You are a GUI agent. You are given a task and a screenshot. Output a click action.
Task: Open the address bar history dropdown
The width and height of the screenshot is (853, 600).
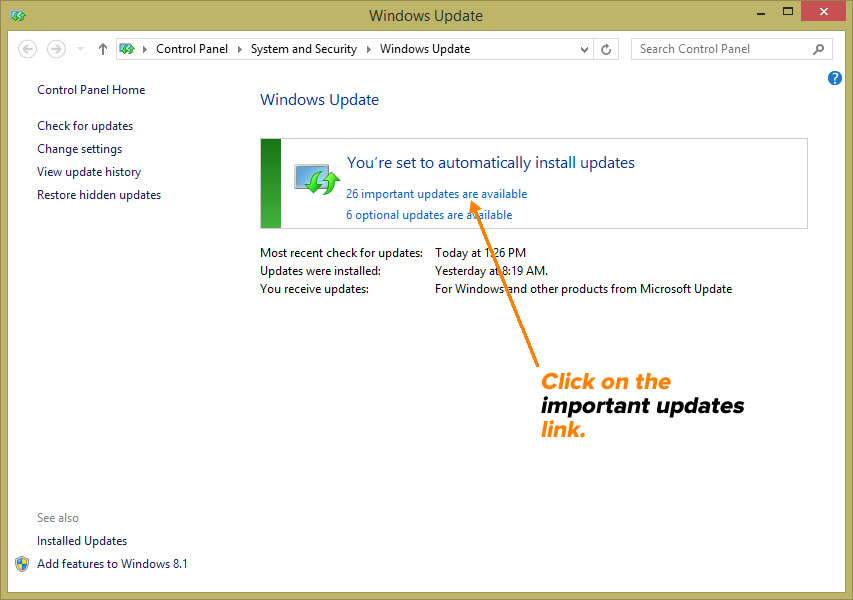coord(584,49)
